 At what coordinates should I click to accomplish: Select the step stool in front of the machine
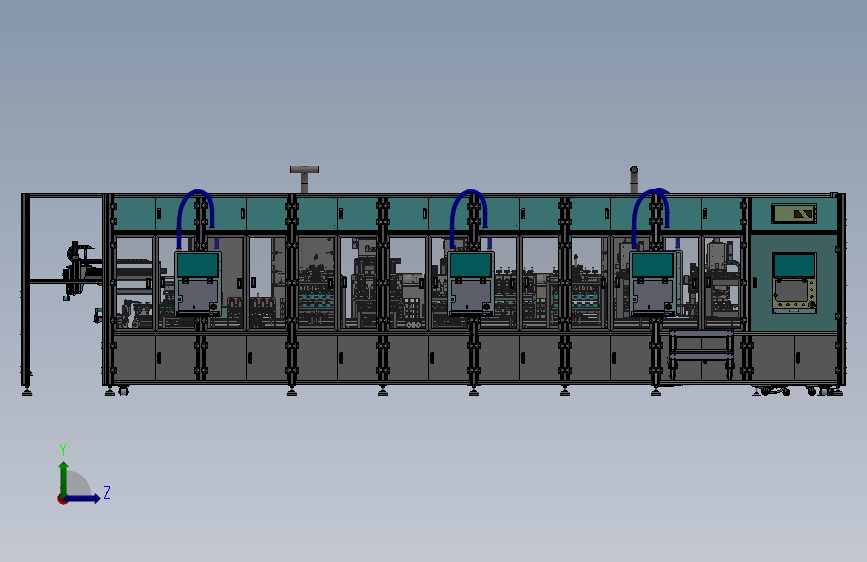pos(701,354)
